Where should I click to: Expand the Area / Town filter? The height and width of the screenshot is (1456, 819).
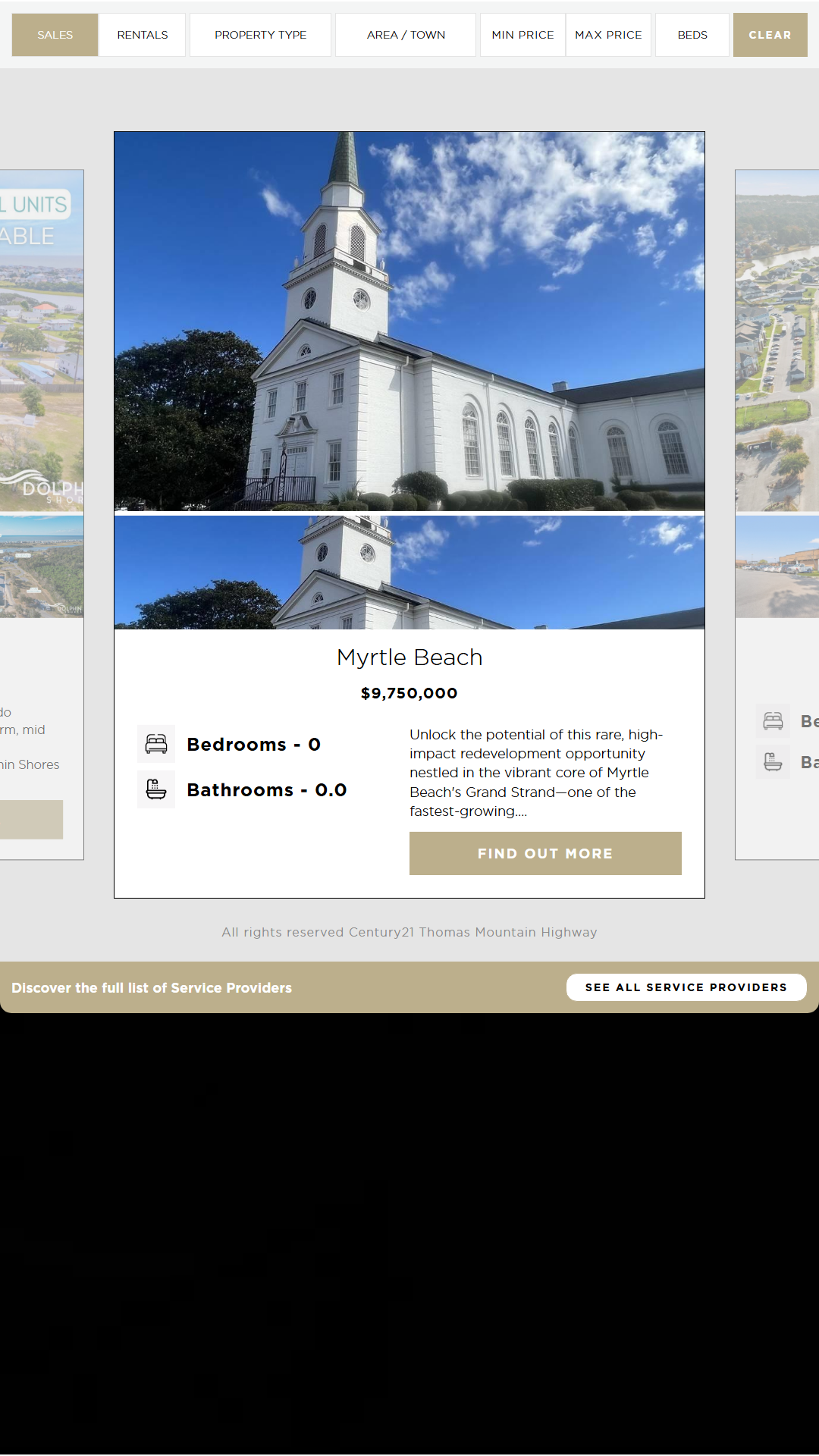(406, 35)
